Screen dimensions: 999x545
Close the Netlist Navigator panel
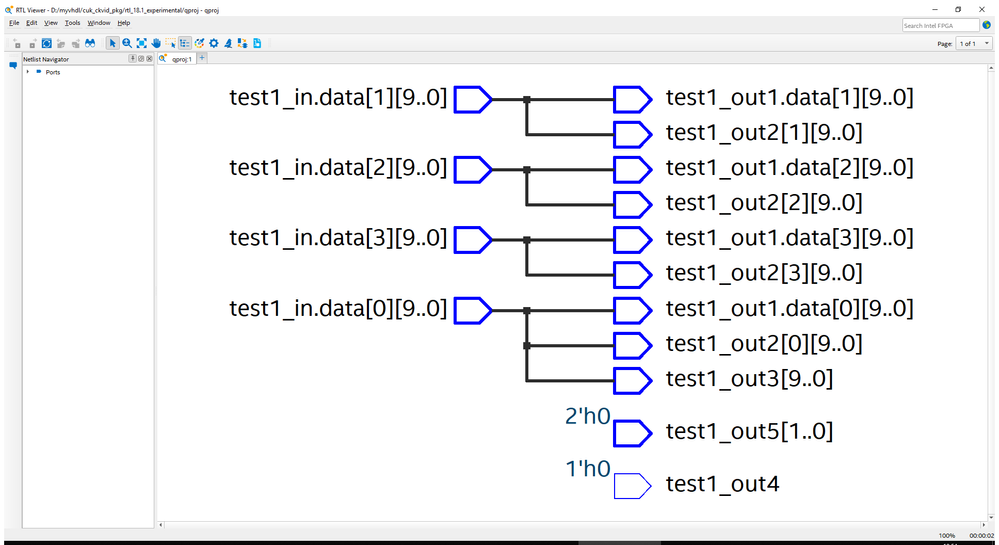149,59
